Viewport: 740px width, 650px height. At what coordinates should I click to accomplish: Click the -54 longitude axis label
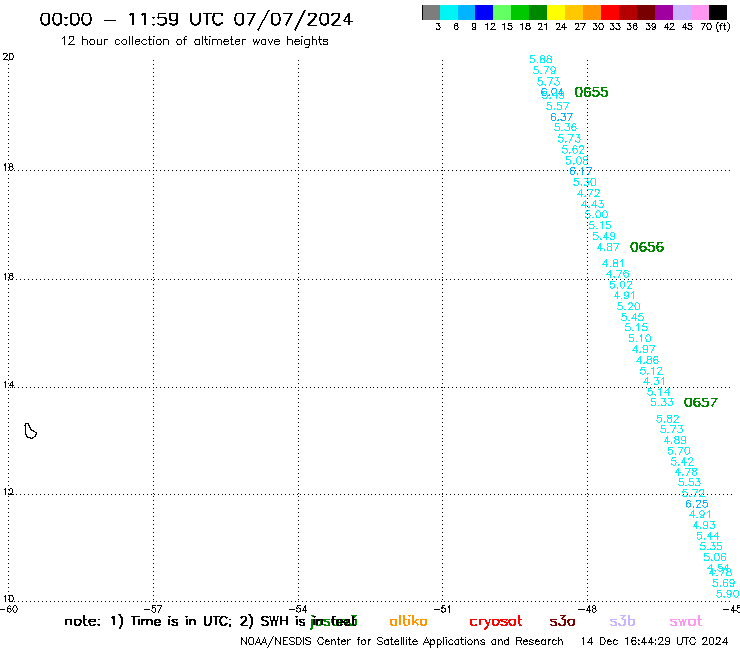pyautogui.click(x=298, y=609)
